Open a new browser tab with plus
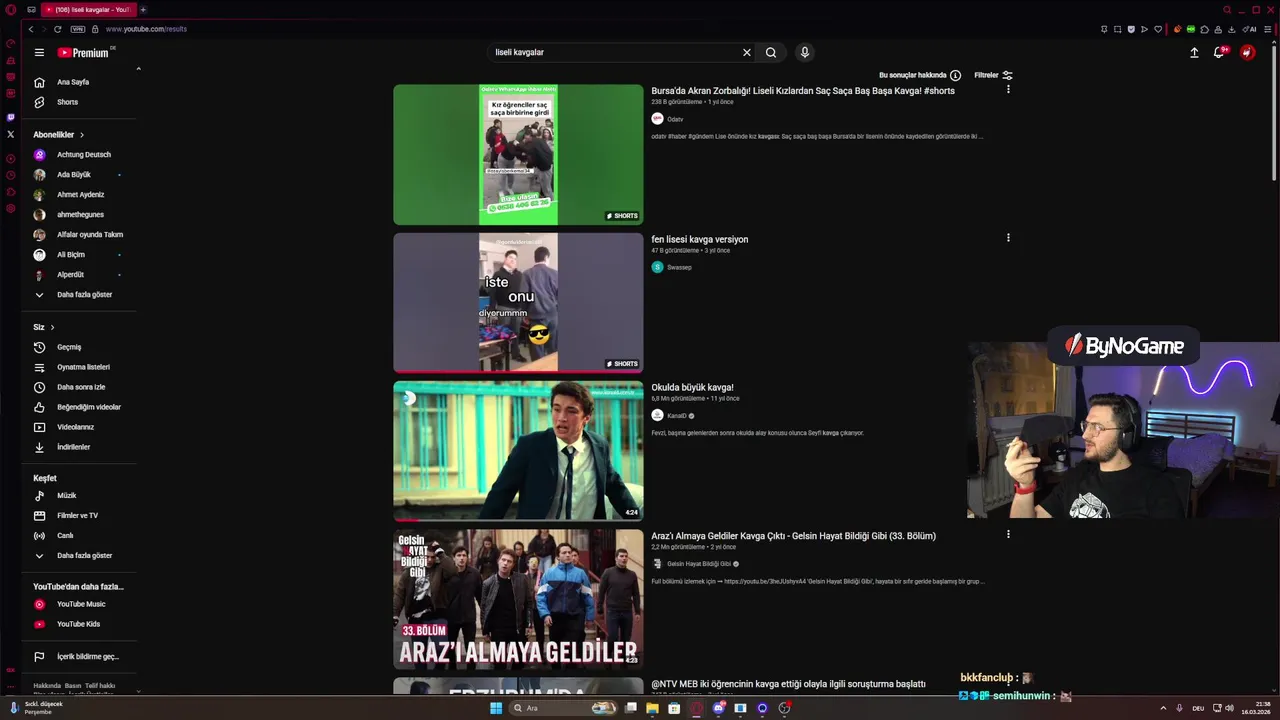Screen dimensions: 1280x720 [143, 9]
